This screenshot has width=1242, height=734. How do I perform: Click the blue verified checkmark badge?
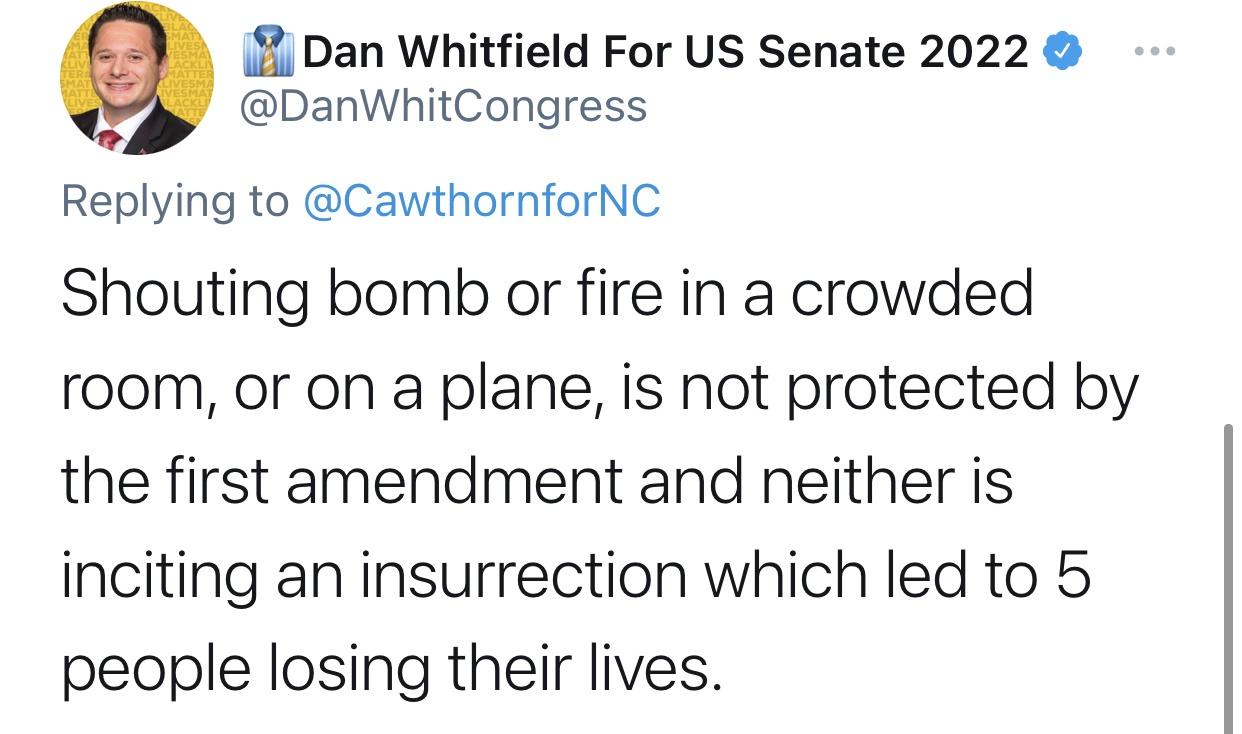tap(1062, 52)
